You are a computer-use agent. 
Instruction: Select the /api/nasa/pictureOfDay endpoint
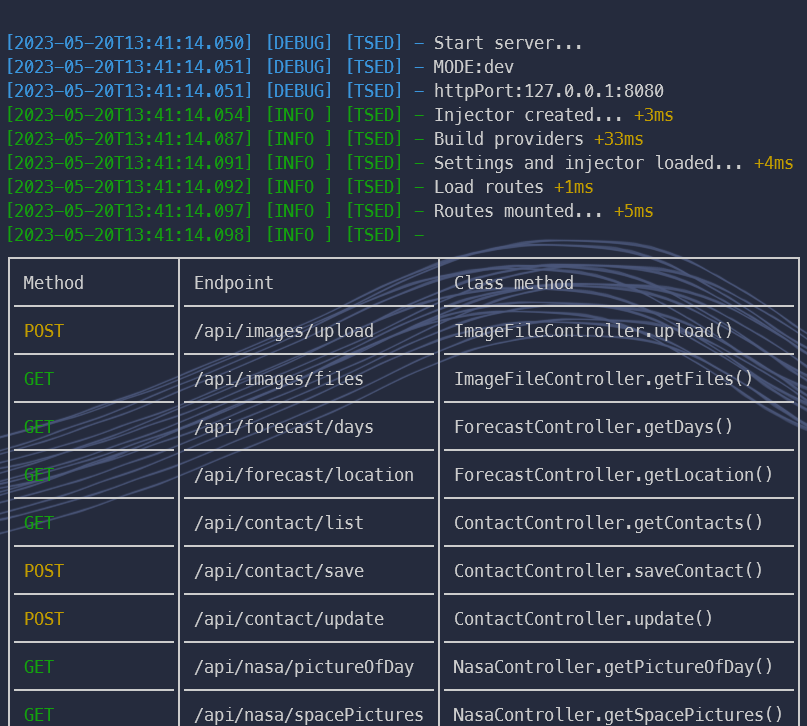coord(303,667)
